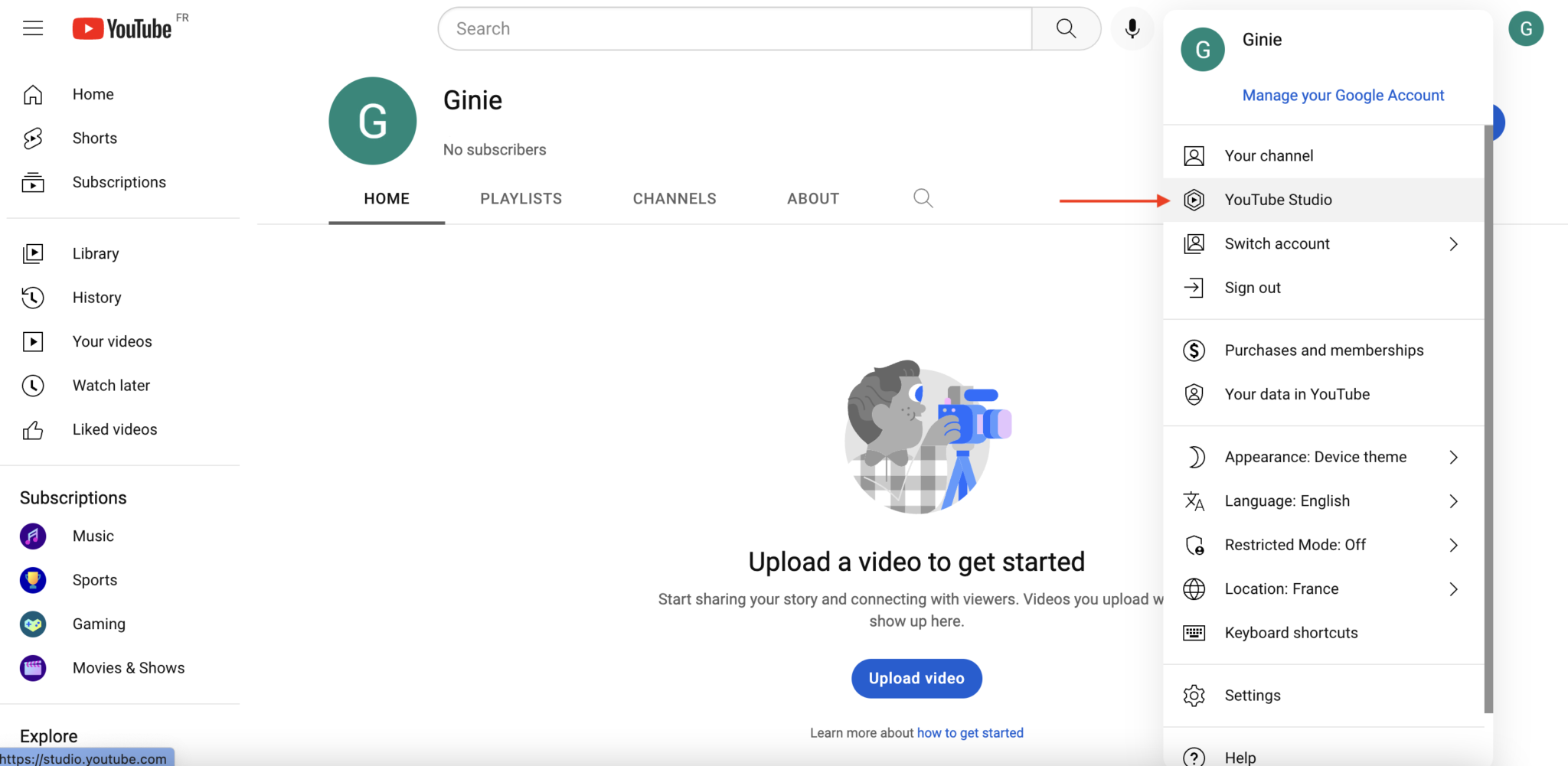The height and width of the screenshot is (766, 1568).
Task: Switch to the PLAYLISTS tab
Action: point(521,199)
